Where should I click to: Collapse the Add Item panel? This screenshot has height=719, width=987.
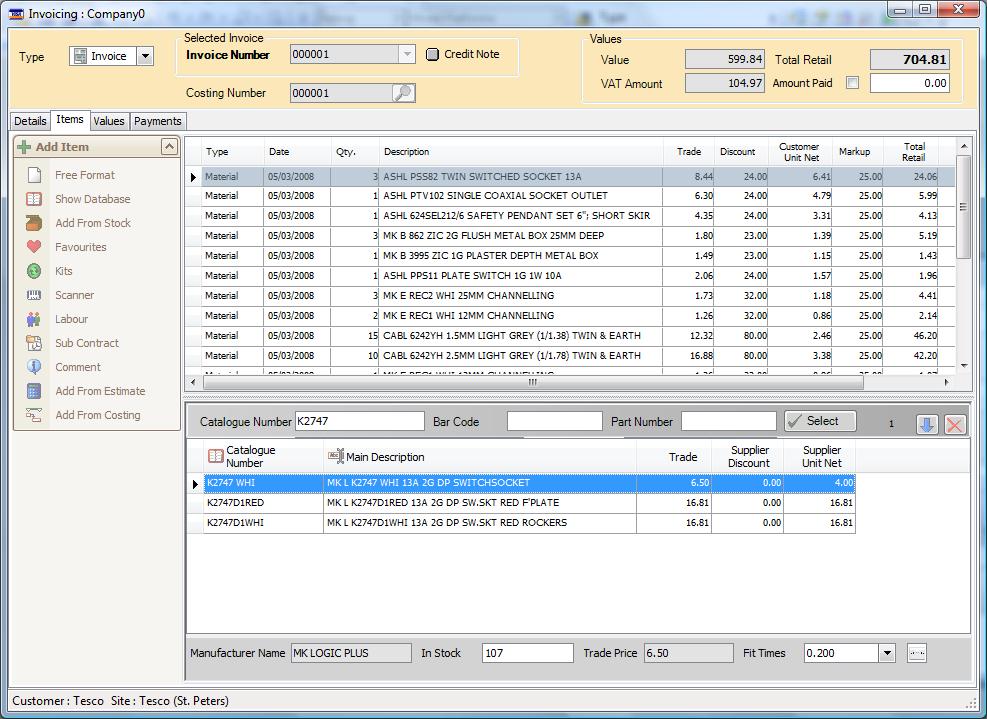(x=168, y=146)
